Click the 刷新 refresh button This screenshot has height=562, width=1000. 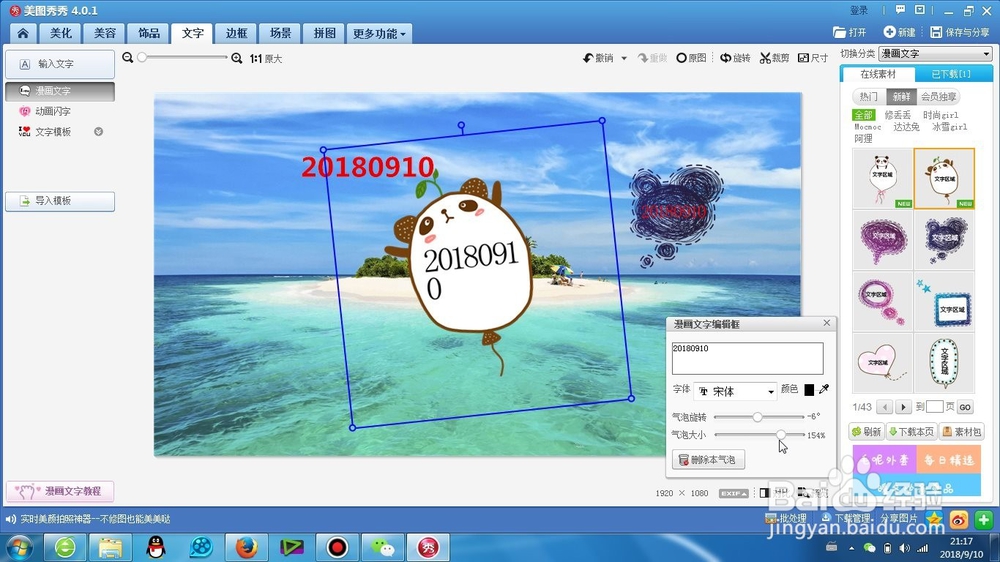[x=866, y=432]
